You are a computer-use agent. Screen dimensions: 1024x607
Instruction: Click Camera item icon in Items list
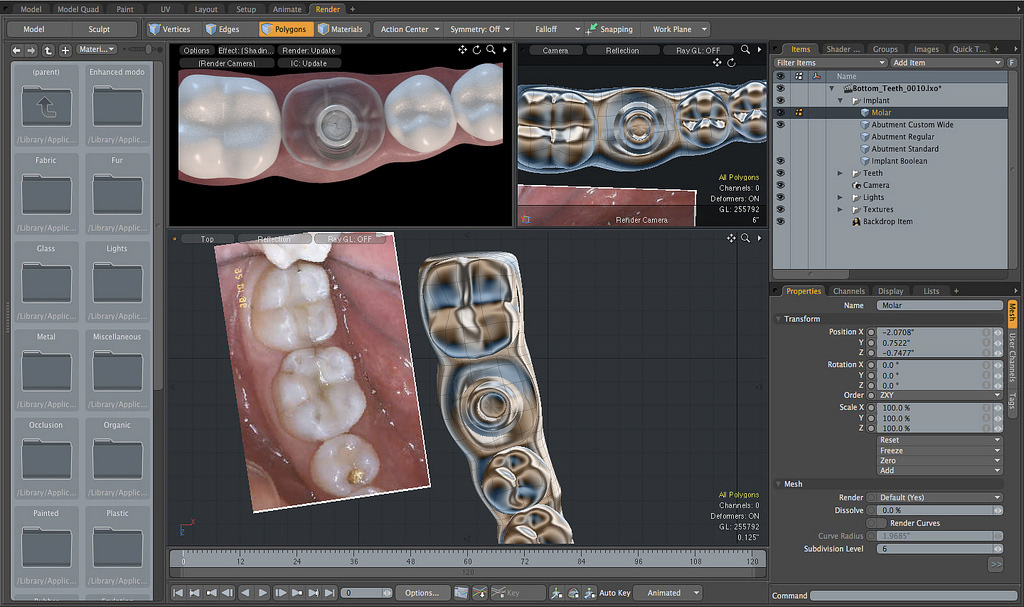(x=856, y=185)
